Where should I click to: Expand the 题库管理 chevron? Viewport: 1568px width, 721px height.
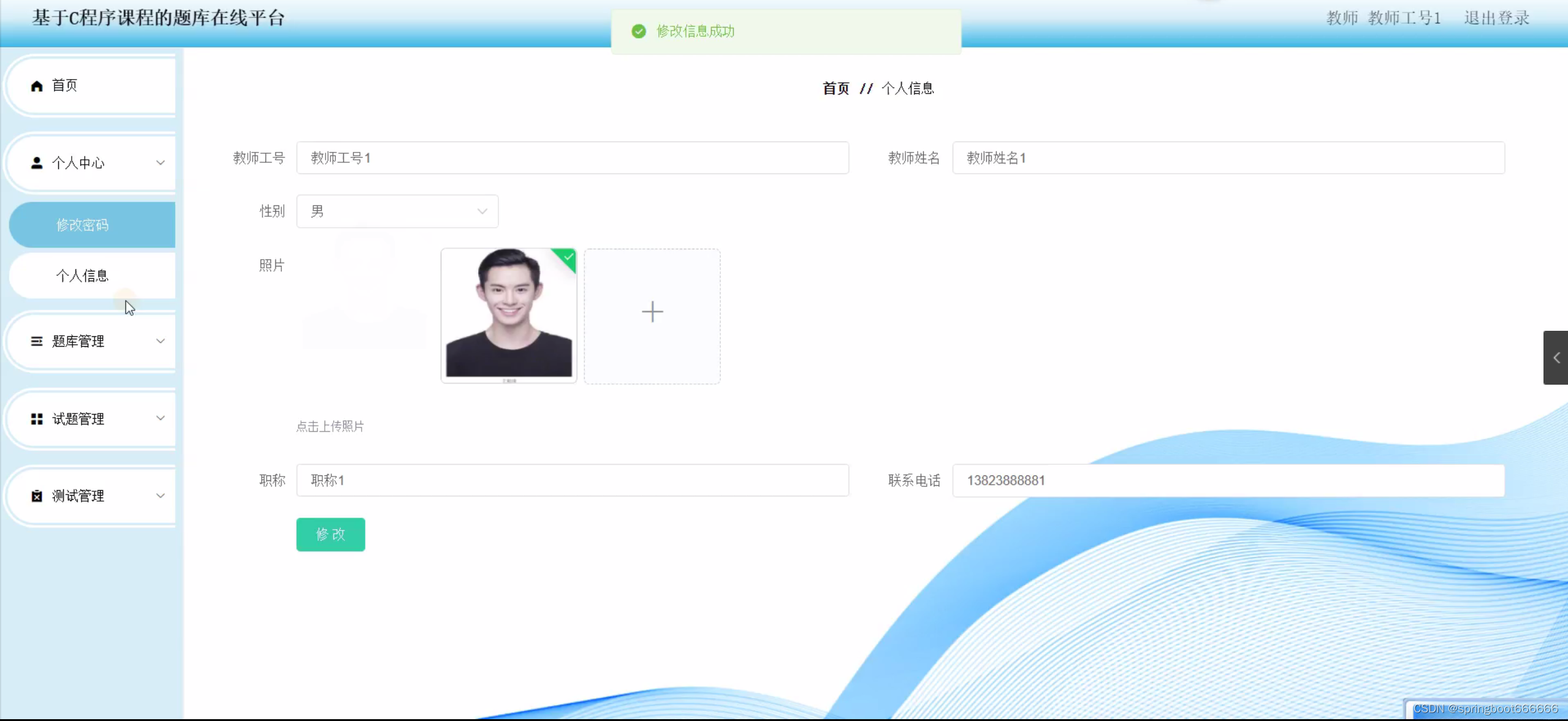point(161,341)
